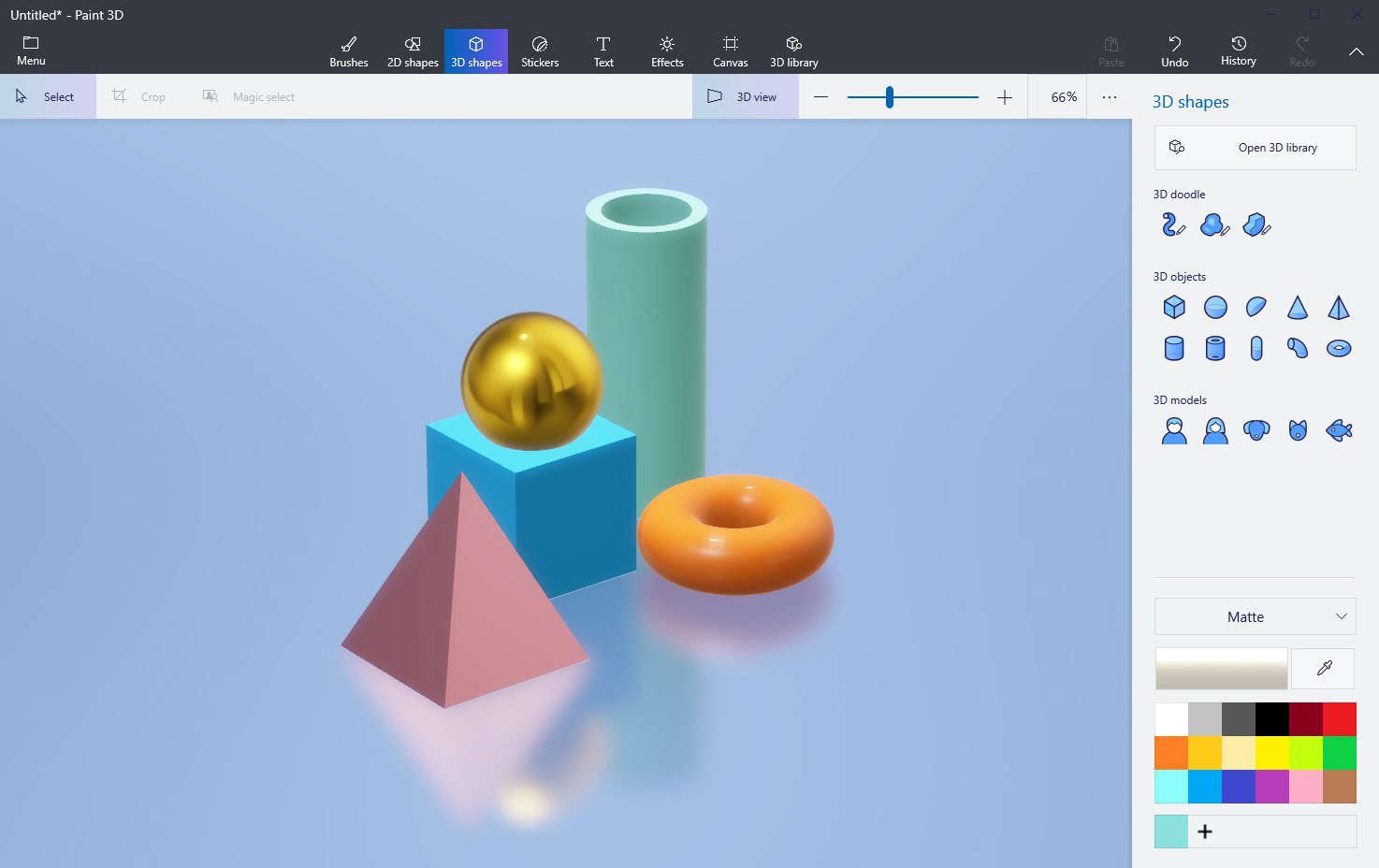Choose the red color swatch
This screenshot has width=1379, height=868.
point(1339,719)
